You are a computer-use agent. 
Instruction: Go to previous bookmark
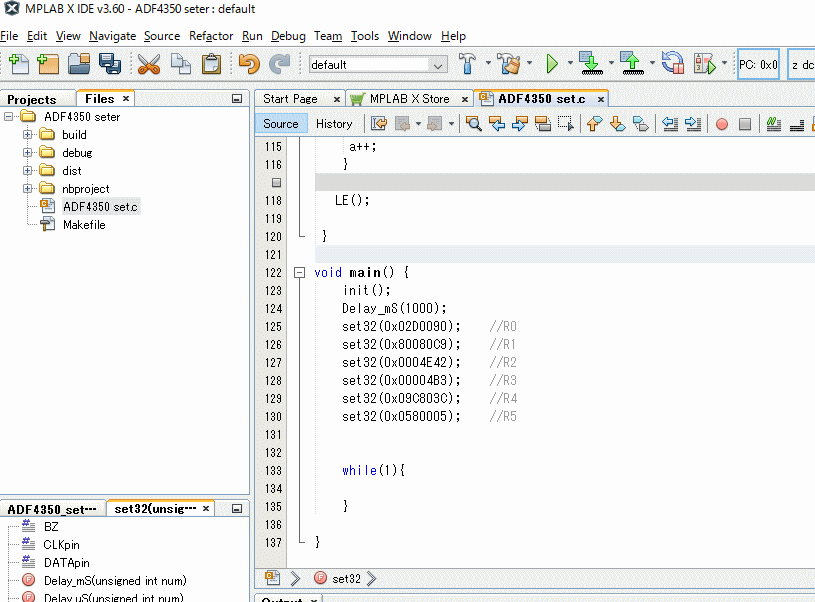595,124
